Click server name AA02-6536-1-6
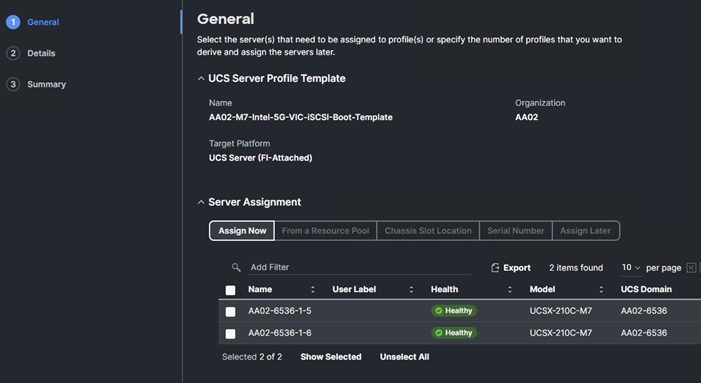The height and width of the screenshot is (383, 701). coord(280,332)
